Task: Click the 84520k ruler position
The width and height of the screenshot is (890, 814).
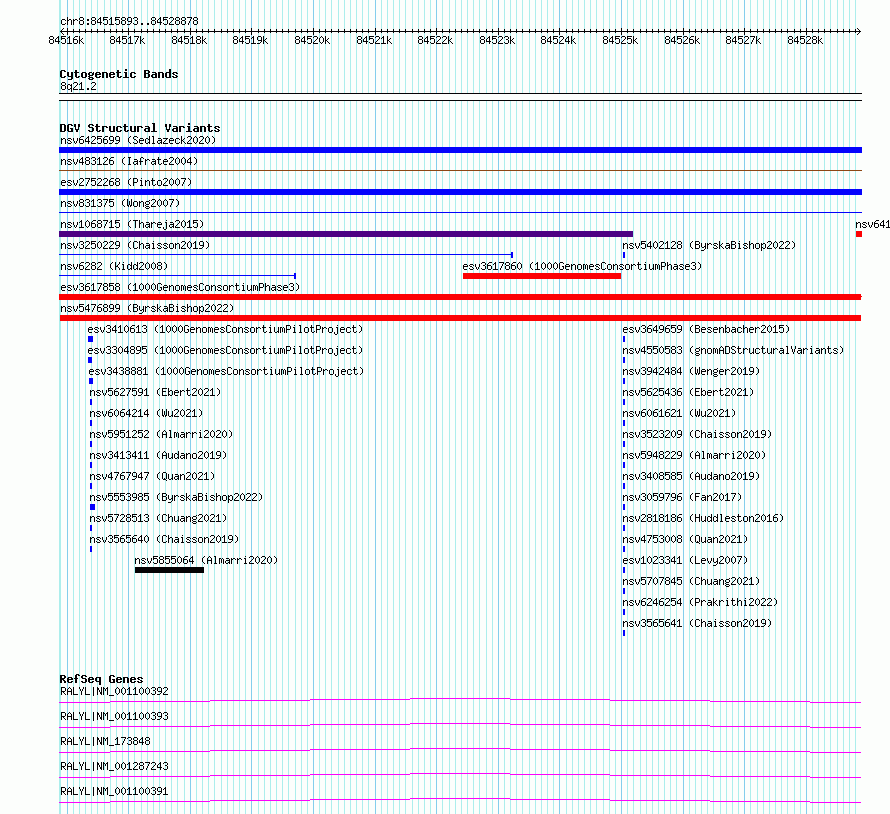Action: pos(312,40)
